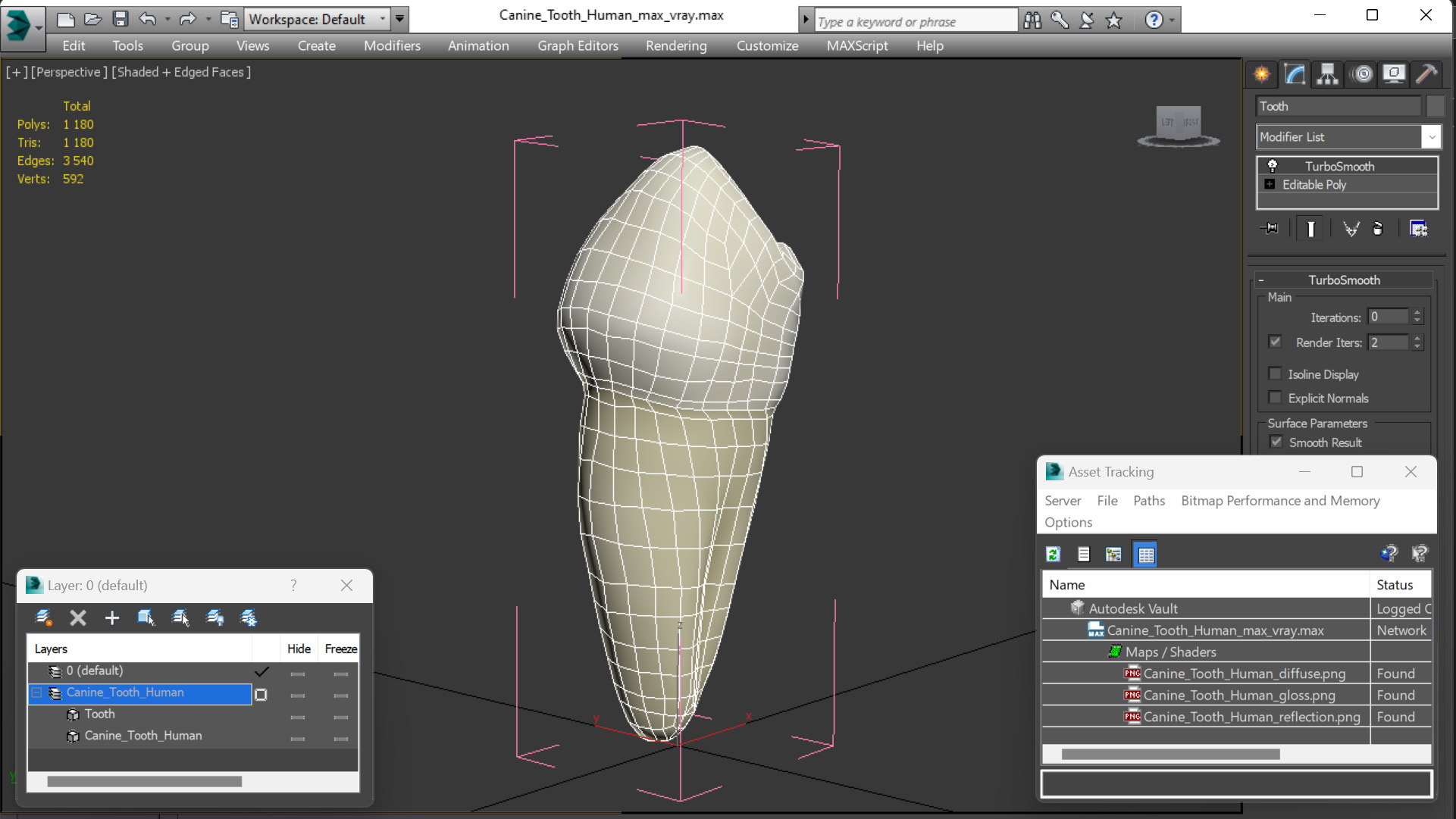Select the table view icon in Asset Tracking

(x=1145, y=555)
